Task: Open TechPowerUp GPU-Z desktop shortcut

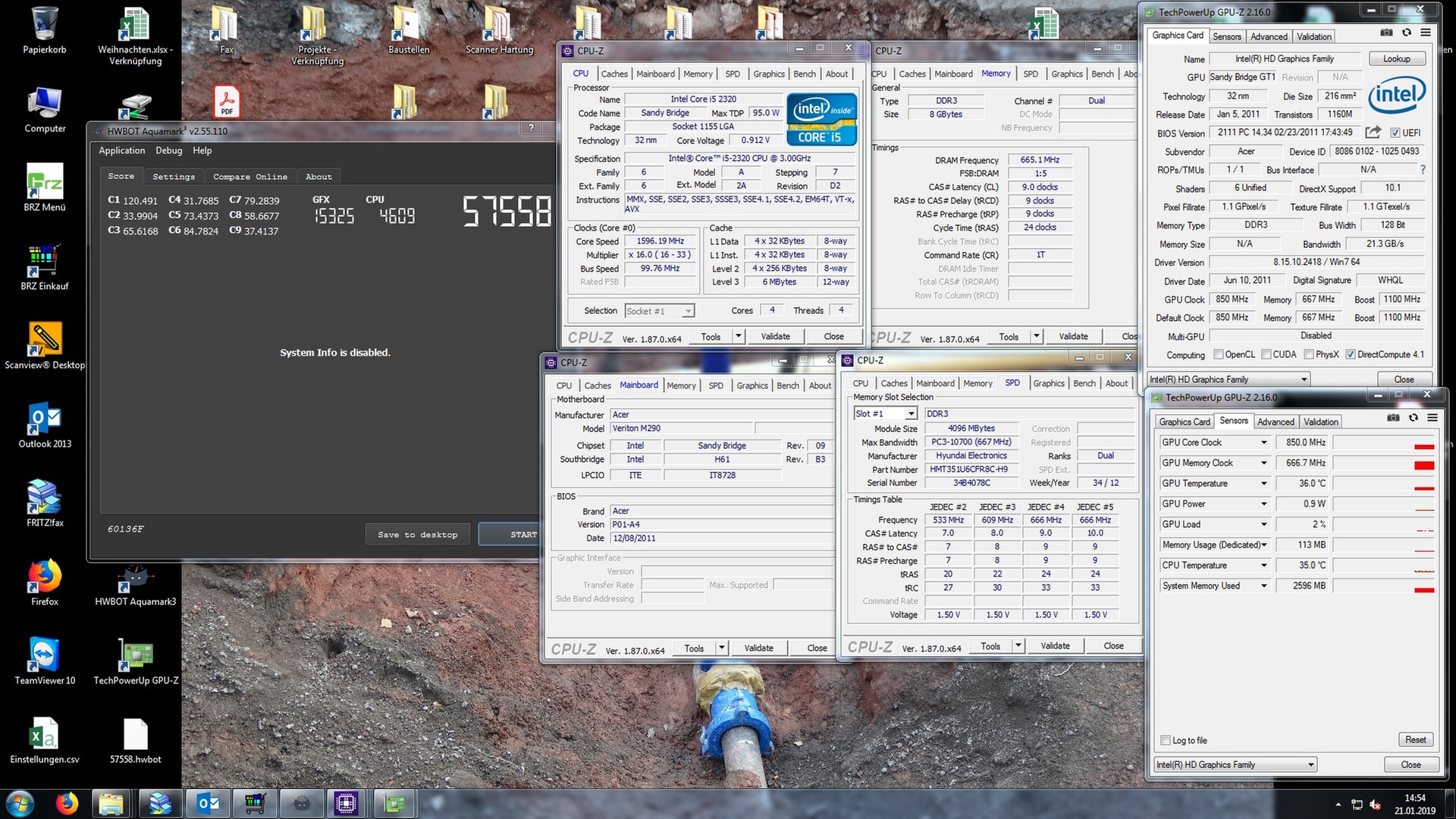Action: point(136,661)
